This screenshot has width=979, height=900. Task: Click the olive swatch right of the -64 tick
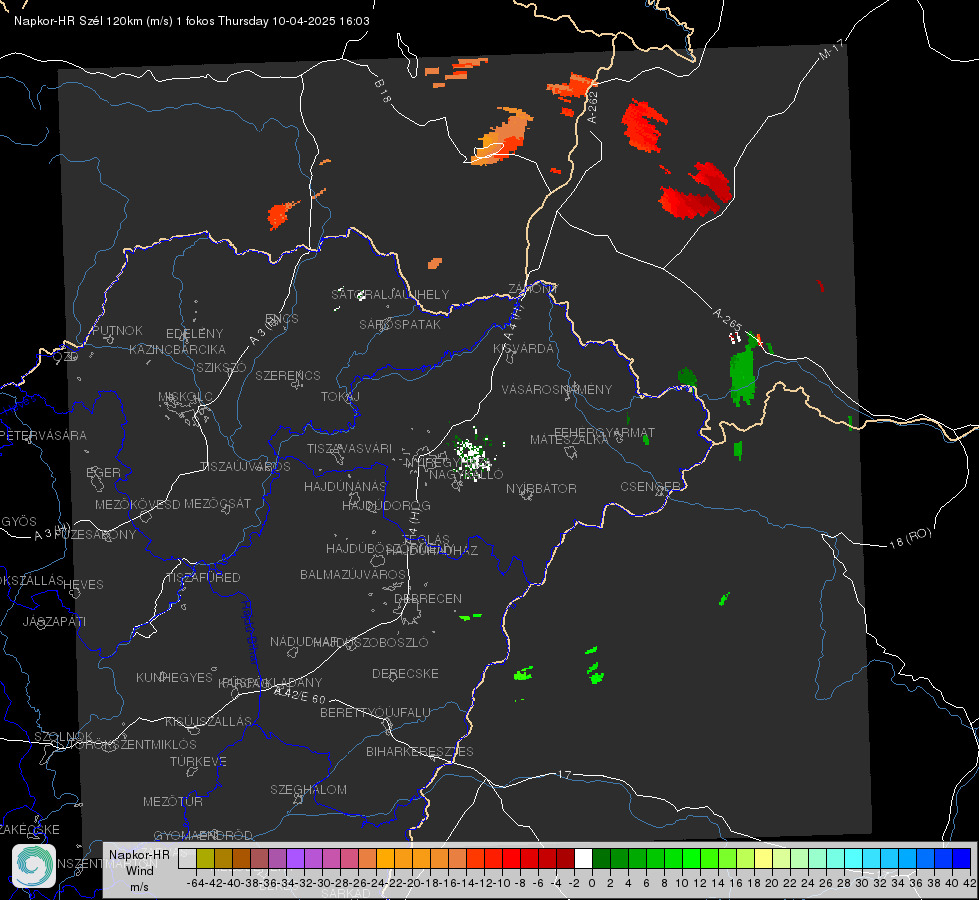point(205,858)
